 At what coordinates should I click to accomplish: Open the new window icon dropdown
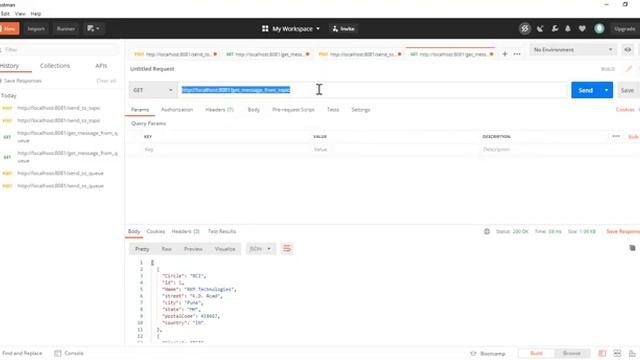[x=93, y=29]
